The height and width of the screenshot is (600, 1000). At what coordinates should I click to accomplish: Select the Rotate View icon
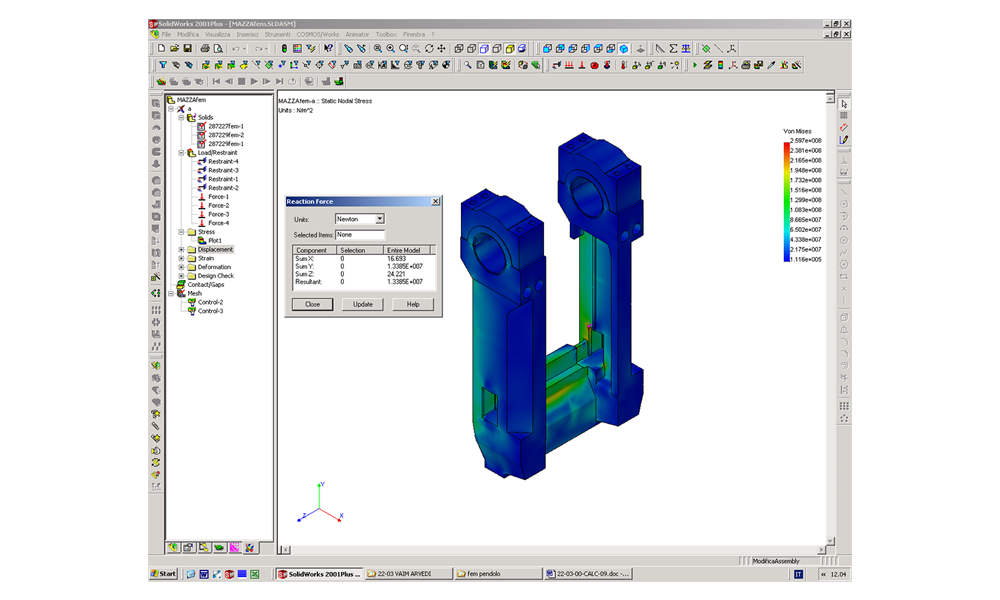pyautogui.click(x=429, y=48)
